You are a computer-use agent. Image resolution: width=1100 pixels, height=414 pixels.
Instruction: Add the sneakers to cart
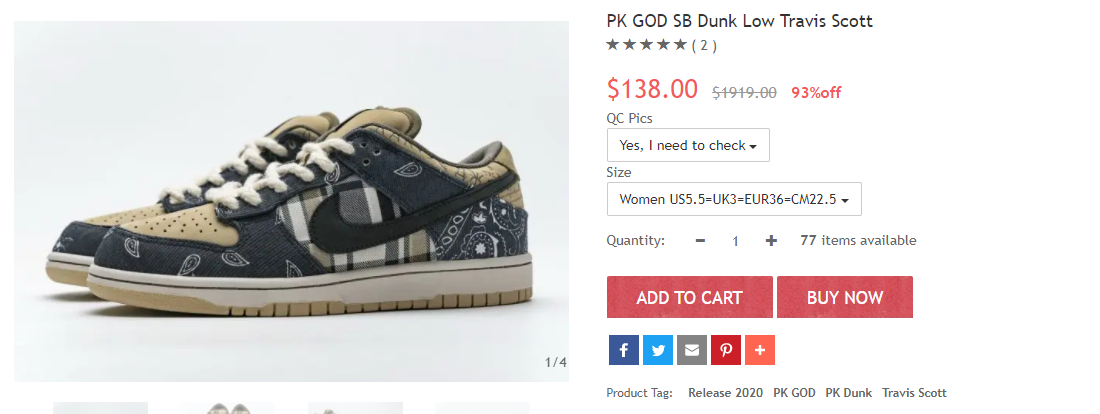click(x=690, y=297)
